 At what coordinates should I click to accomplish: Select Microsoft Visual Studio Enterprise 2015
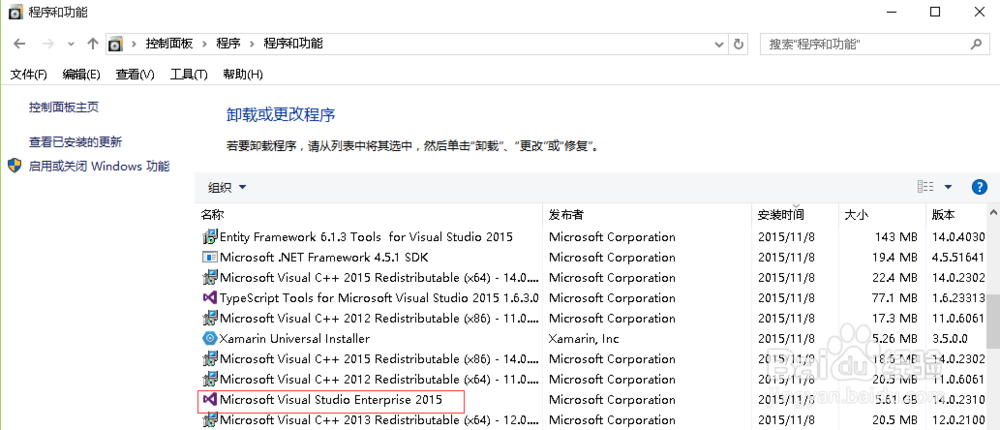coord(331,400)
